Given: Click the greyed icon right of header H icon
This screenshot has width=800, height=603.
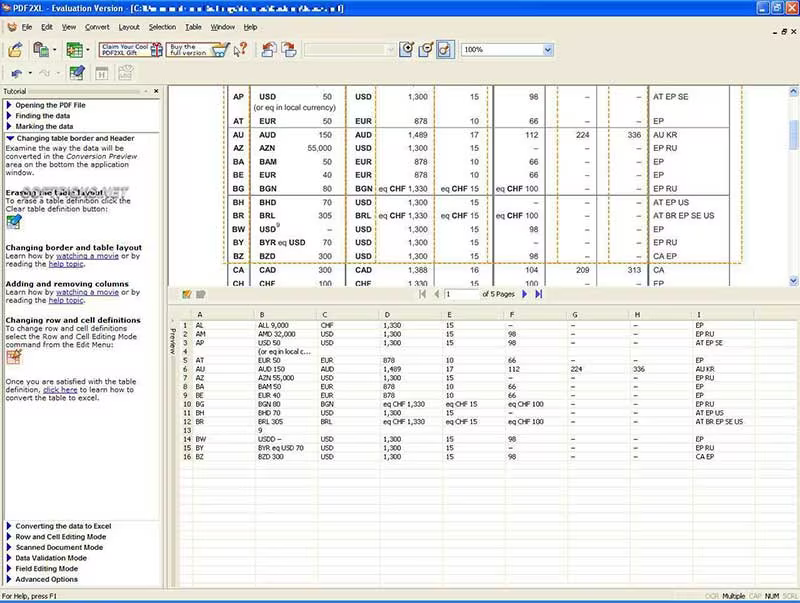Looking at the screenshot, I should tap(126, 73).
